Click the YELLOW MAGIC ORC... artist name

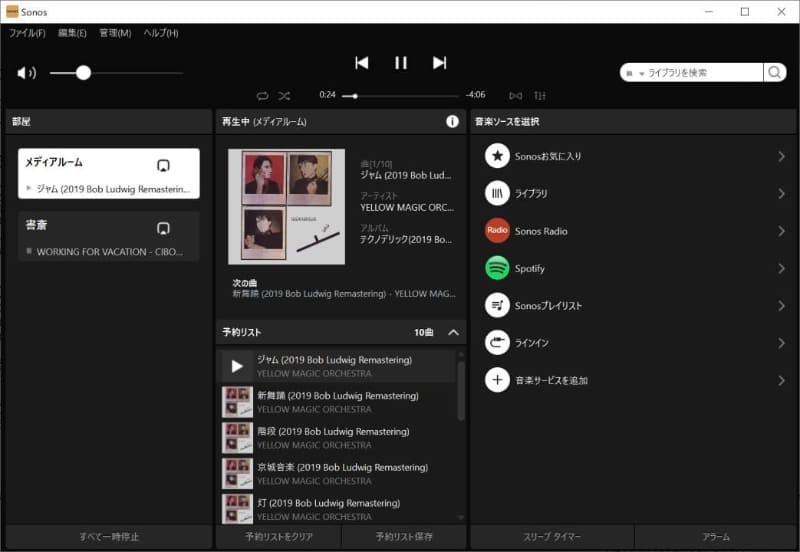(407, 208)
